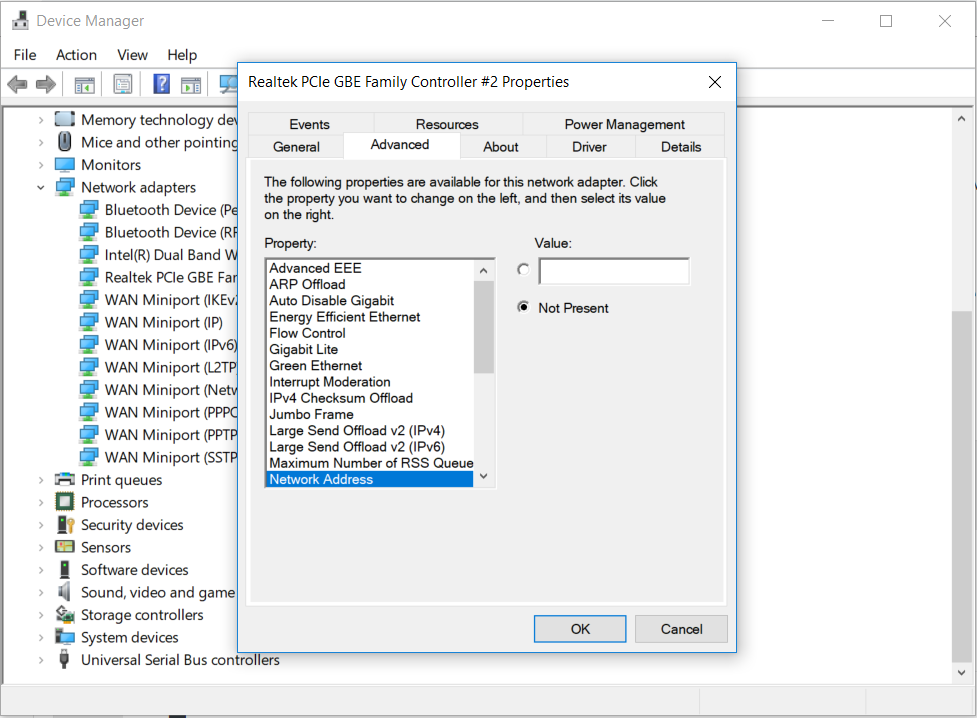Click the WAN Miniport (IP) adapter icon

pos(89,322)
